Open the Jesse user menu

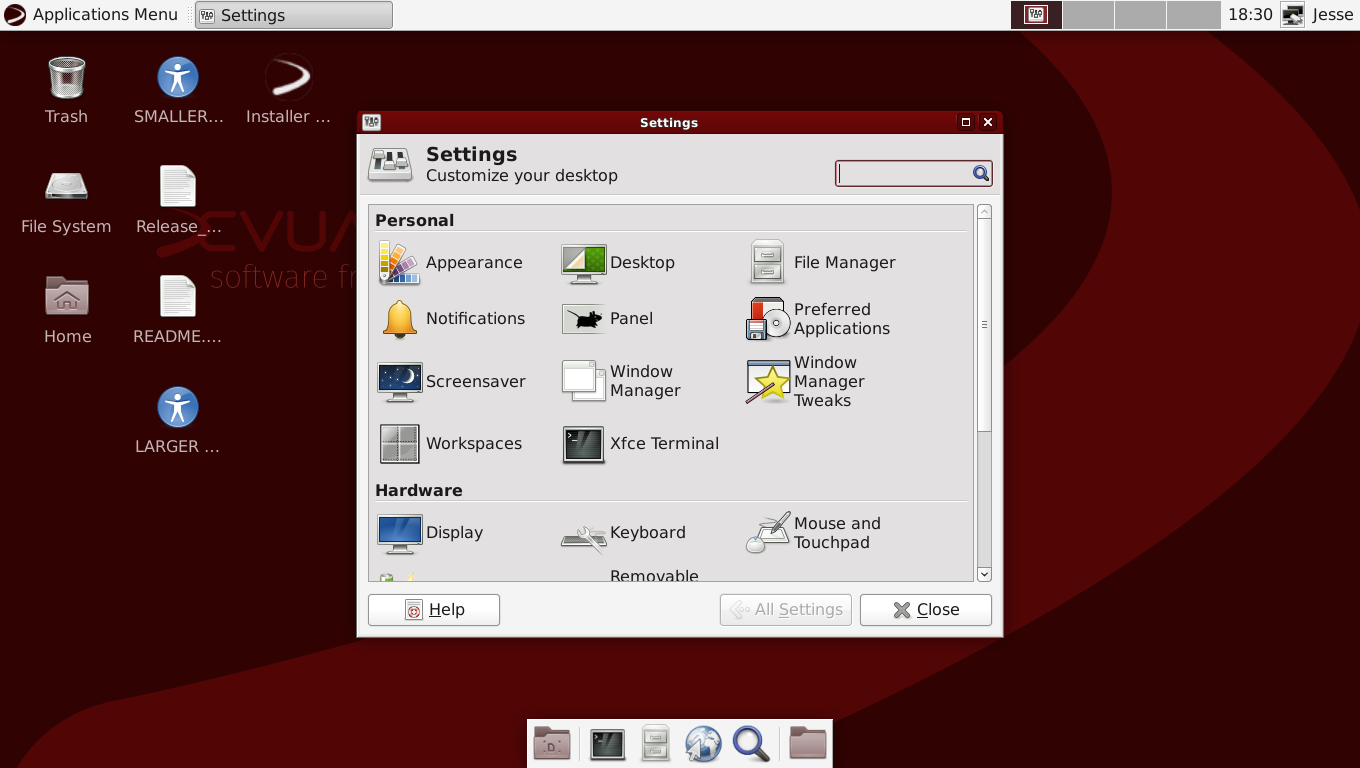tap(1332, 15)
